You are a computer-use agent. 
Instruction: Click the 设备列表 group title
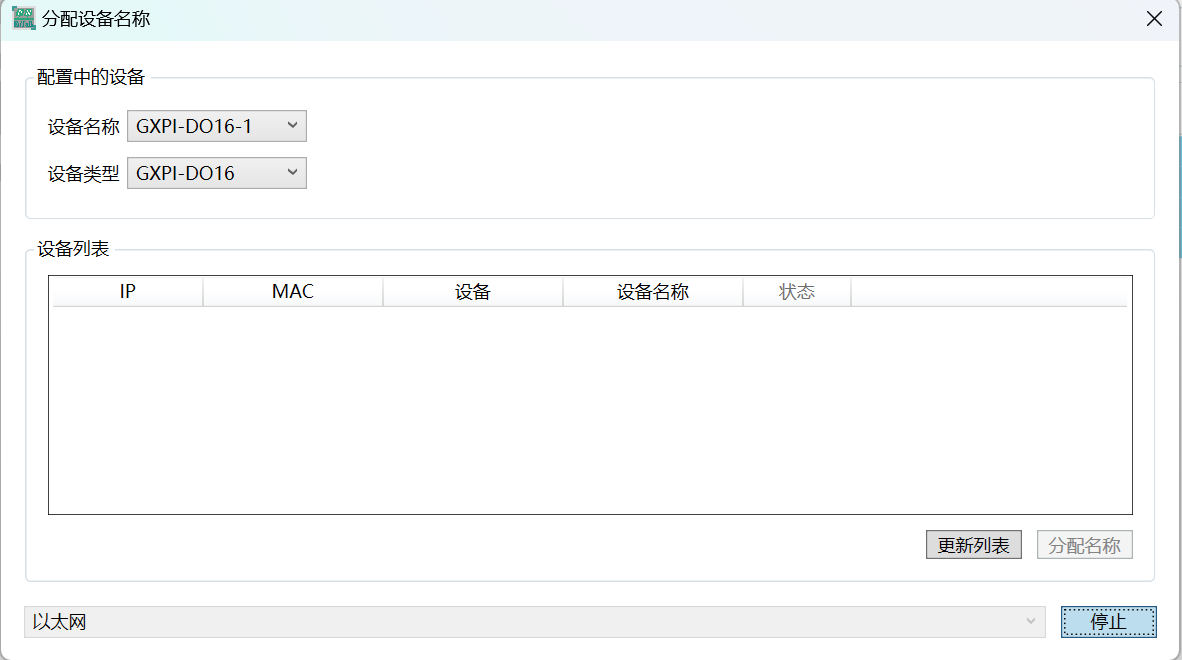click(73, 249)
